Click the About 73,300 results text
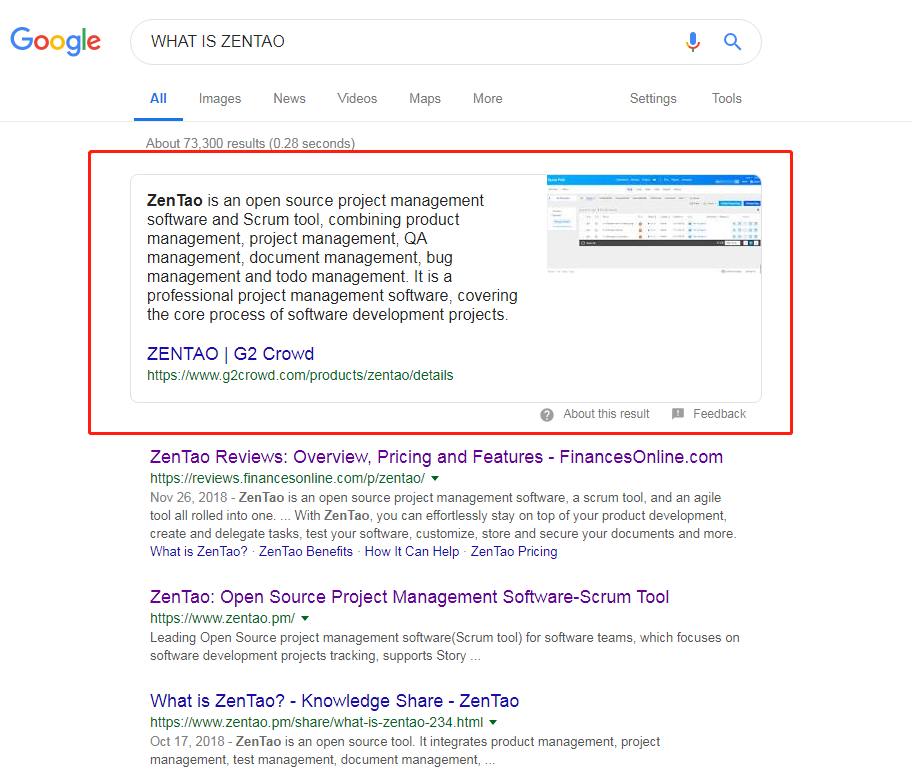The image size is (912, 776). pyautogui.click(x=250, y=144)
